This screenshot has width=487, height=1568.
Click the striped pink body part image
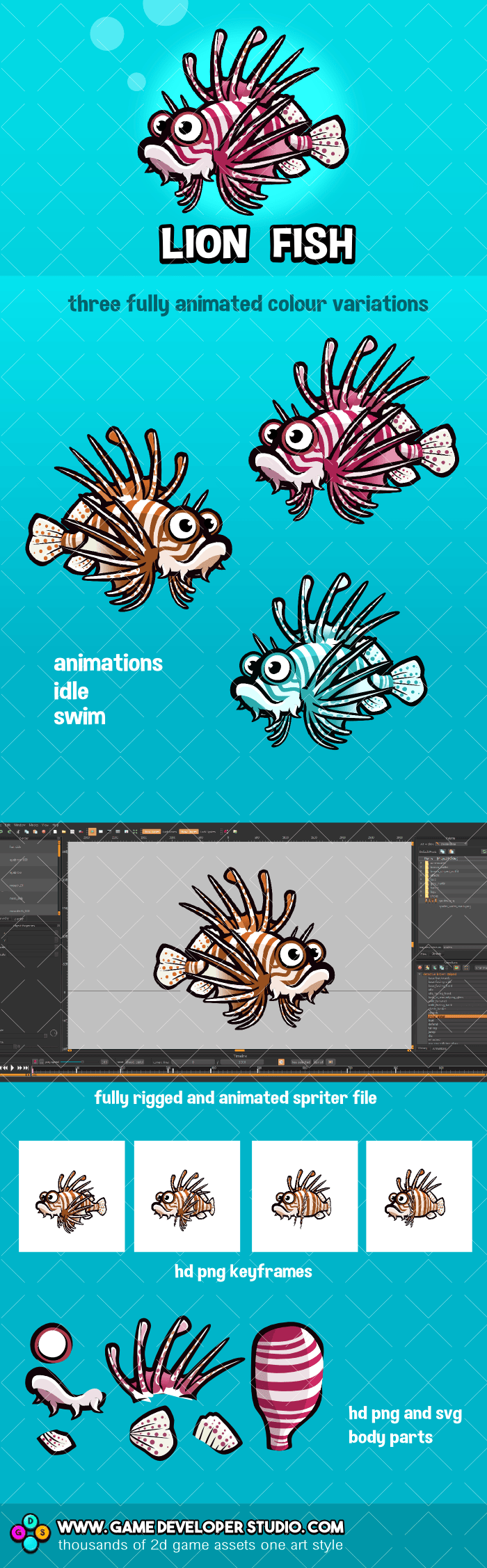(287, 1385)
